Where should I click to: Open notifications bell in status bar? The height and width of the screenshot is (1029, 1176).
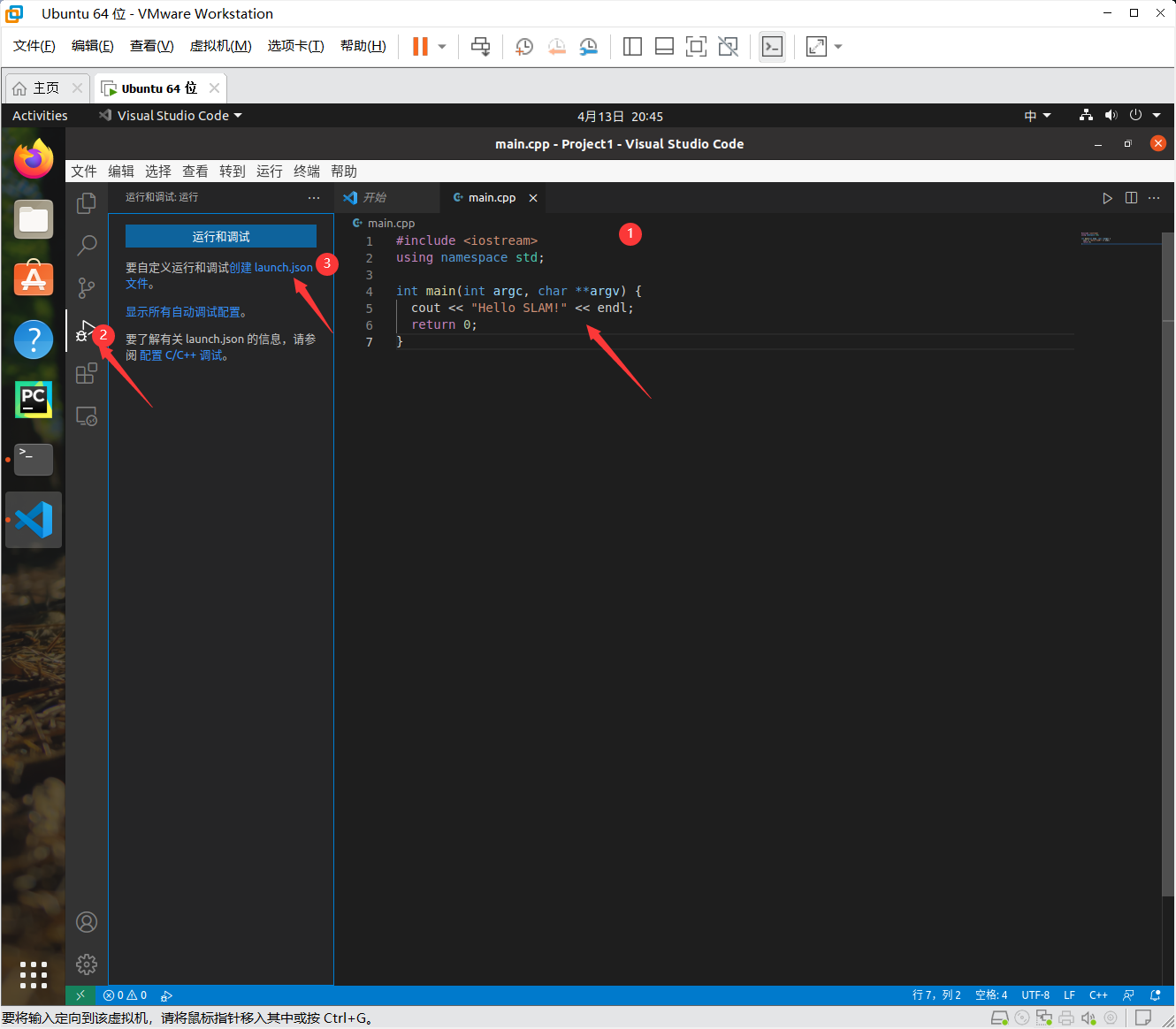pos(1155,995)
